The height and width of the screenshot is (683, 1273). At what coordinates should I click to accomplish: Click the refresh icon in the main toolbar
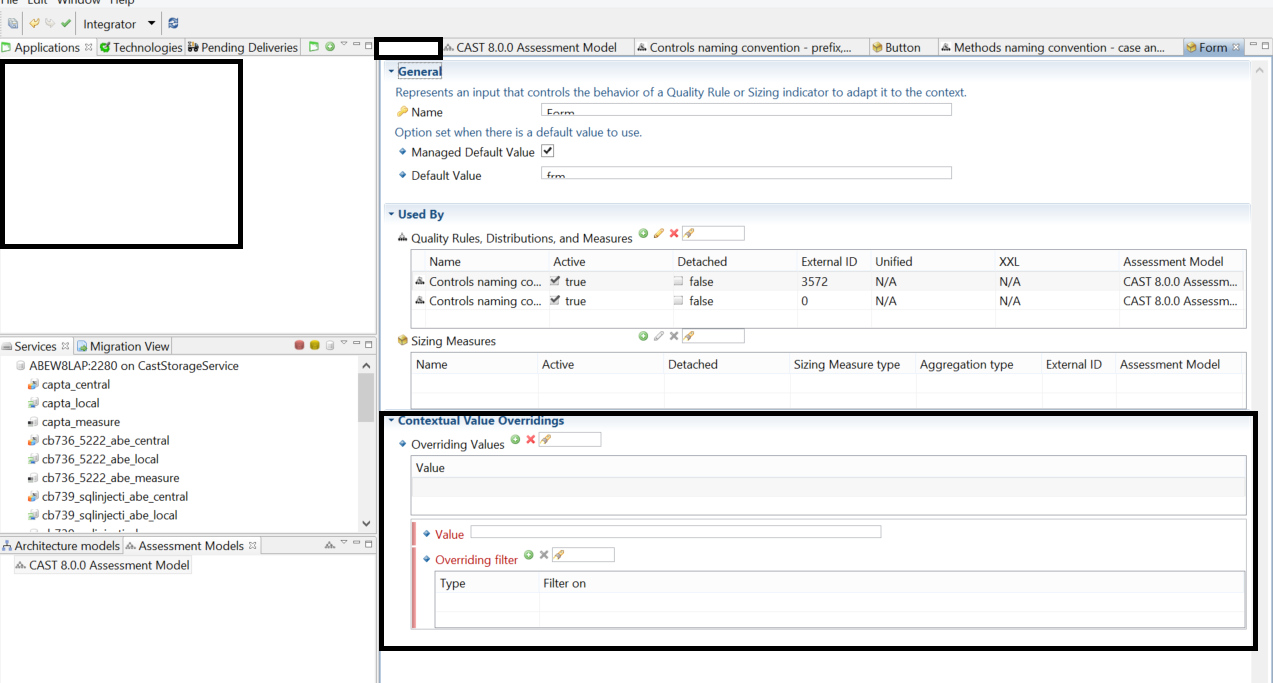(174, 23)
